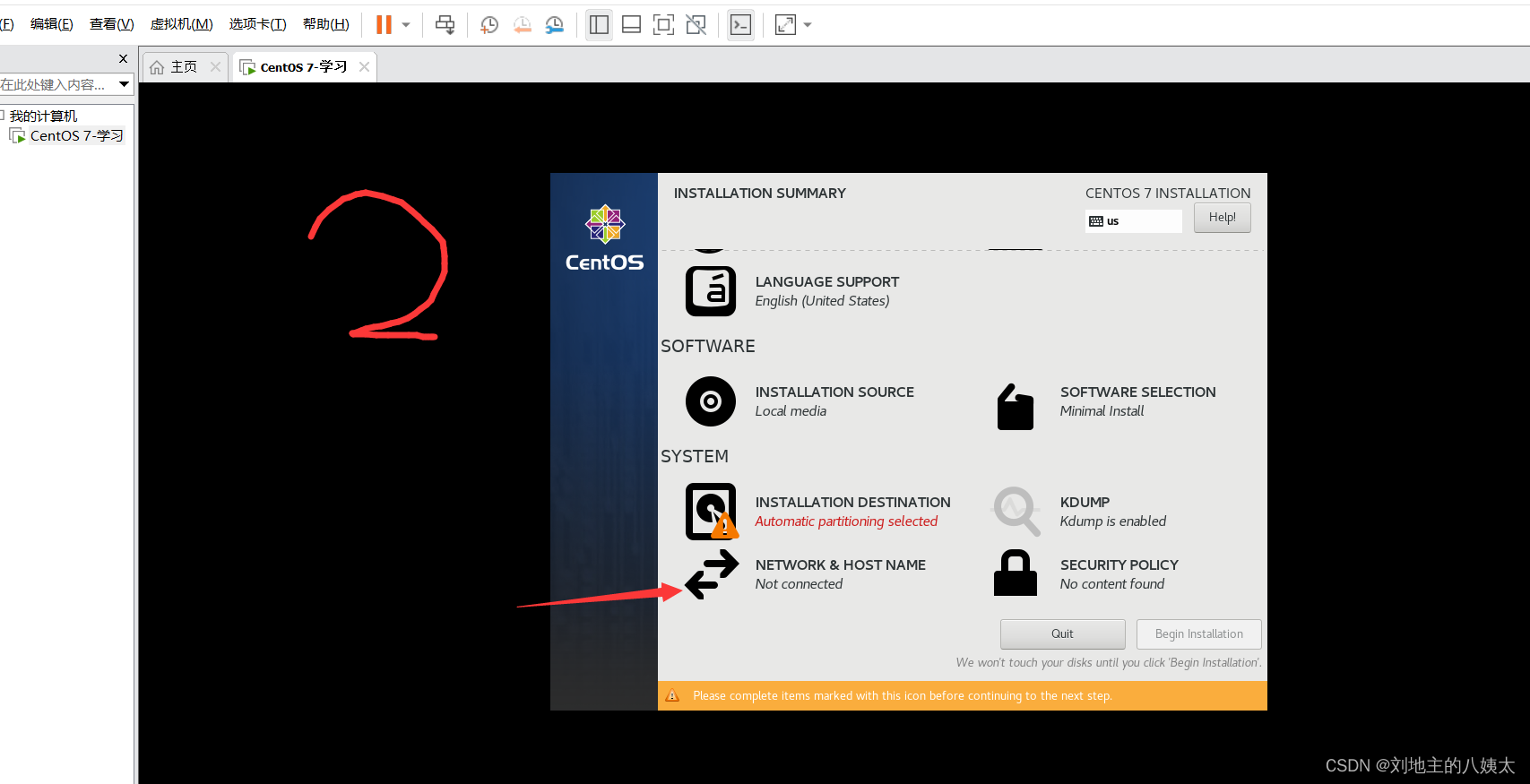Click the warning triangle in the orange bar
Image resolution: width=1530 pixels, height=784 pixels.
coord(672,695)
